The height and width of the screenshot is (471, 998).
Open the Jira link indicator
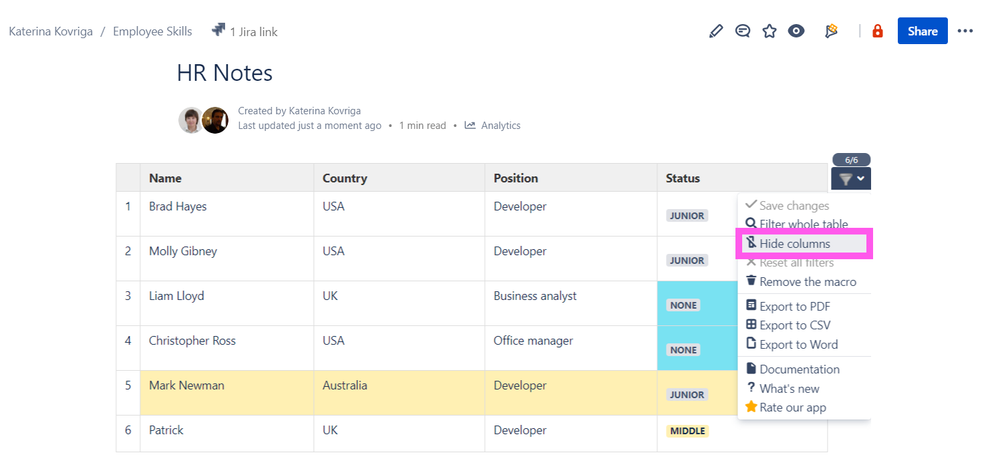pos(245,32)
